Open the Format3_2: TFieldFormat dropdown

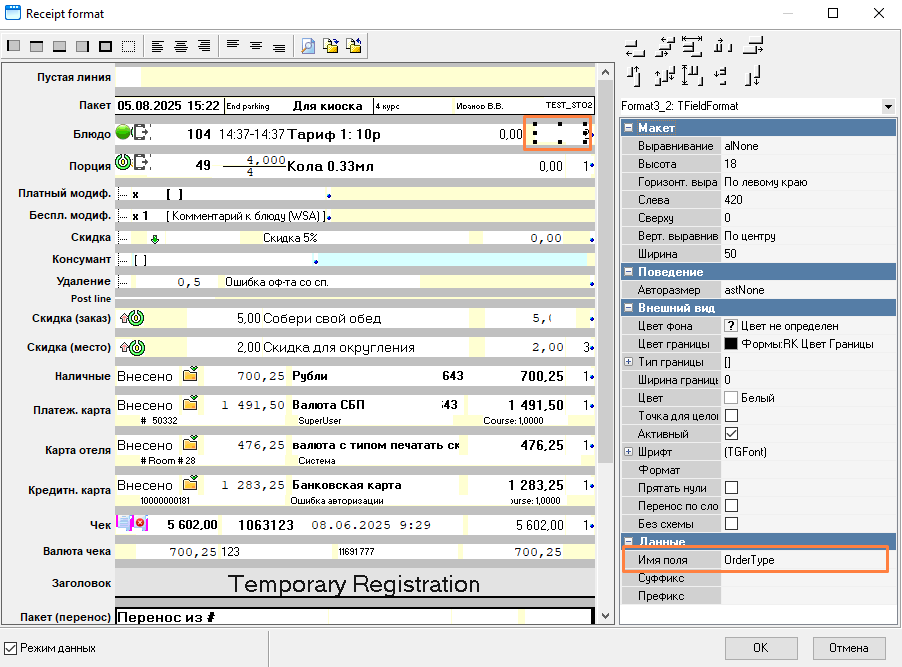point(887,106)
